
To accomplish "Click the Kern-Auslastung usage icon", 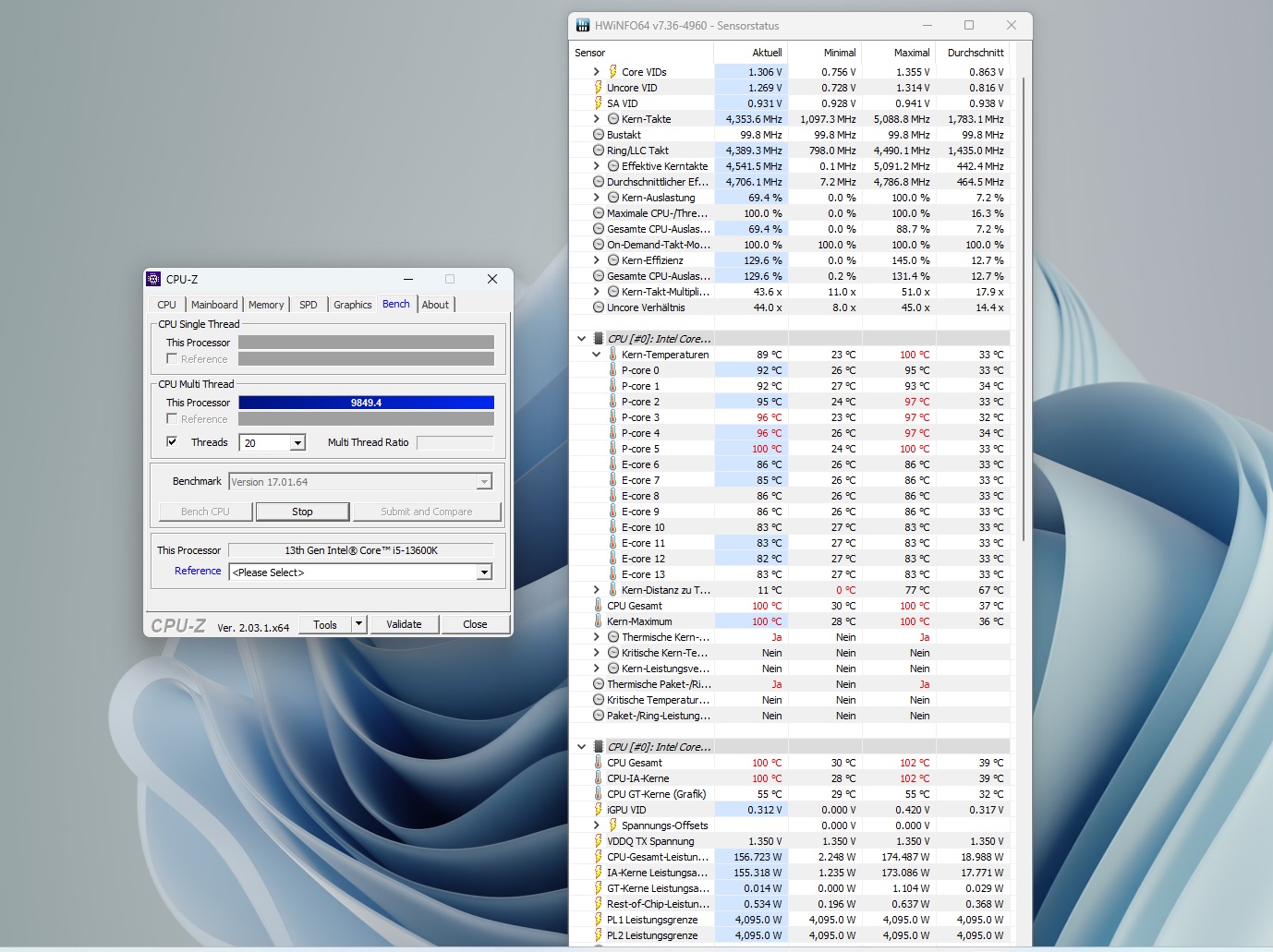I will pyautogui.click(x=612, y=197).
